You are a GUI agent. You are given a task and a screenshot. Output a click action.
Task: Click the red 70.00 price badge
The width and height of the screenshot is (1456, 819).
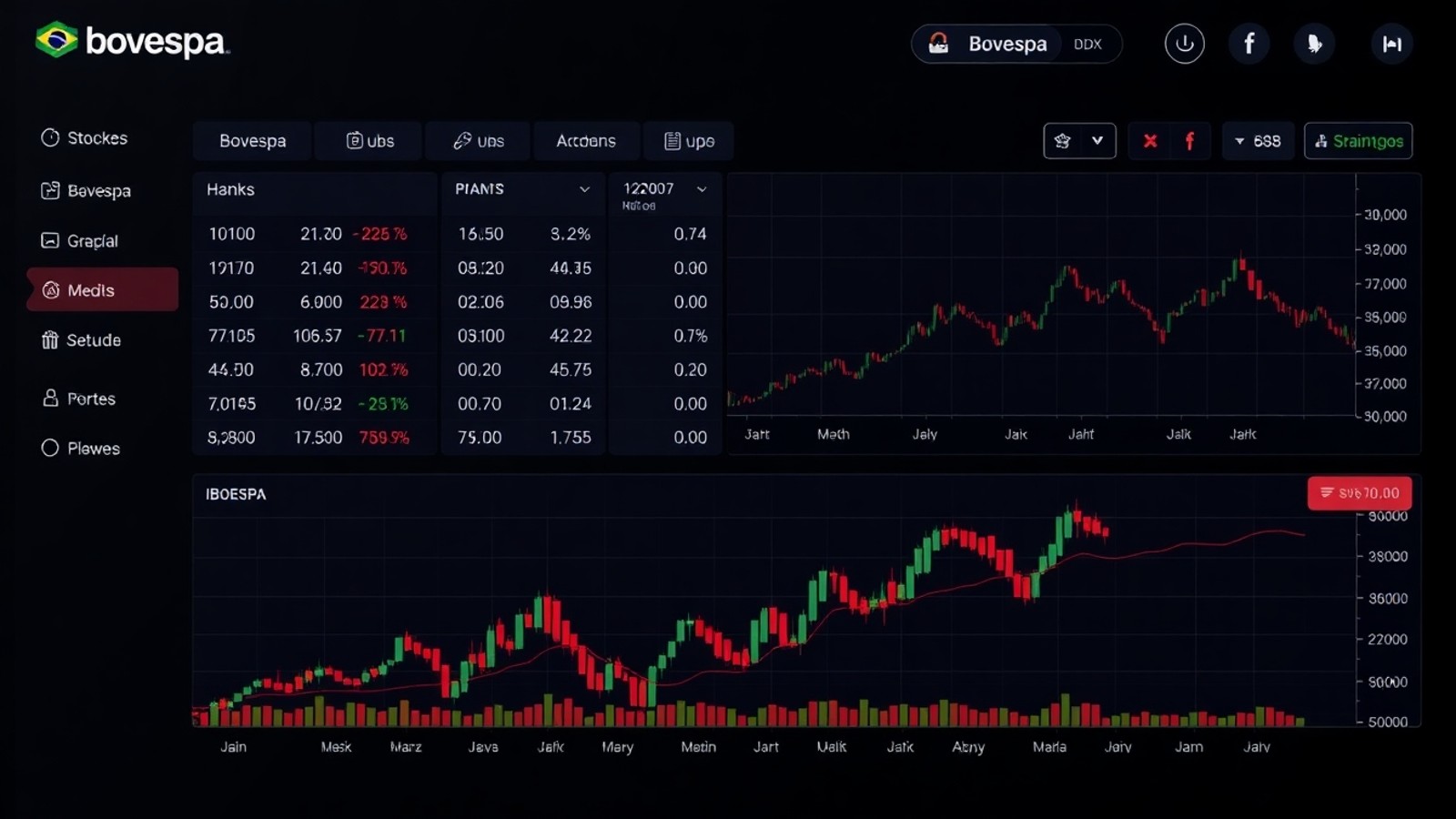click(1360, 493)
